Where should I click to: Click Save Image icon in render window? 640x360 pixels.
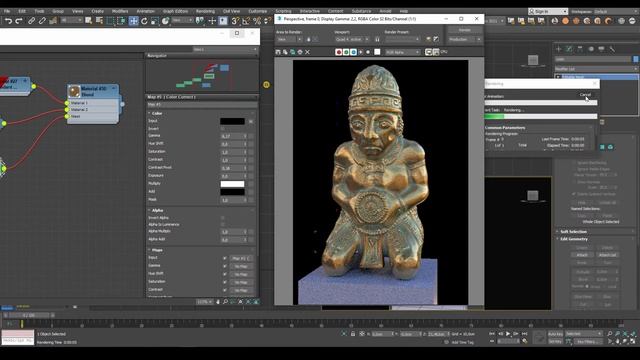[x=278, y=52]
